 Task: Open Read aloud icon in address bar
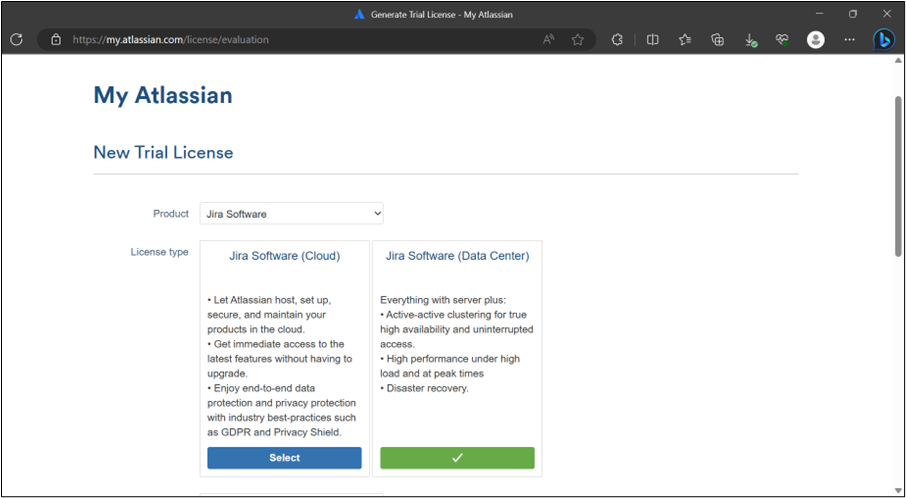pos(548,39)
